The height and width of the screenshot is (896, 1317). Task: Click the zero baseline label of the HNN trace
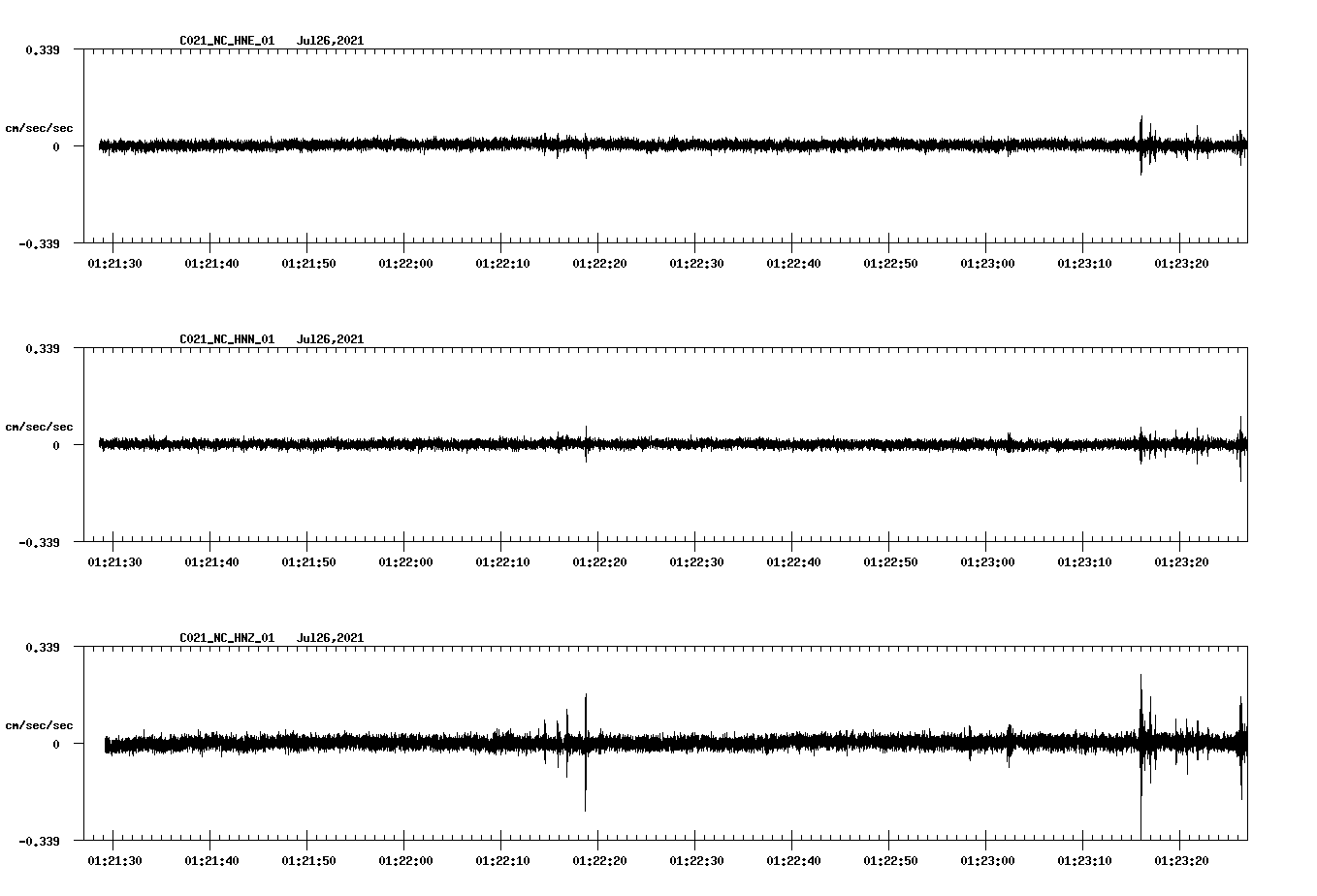click(x=54, y=447)
